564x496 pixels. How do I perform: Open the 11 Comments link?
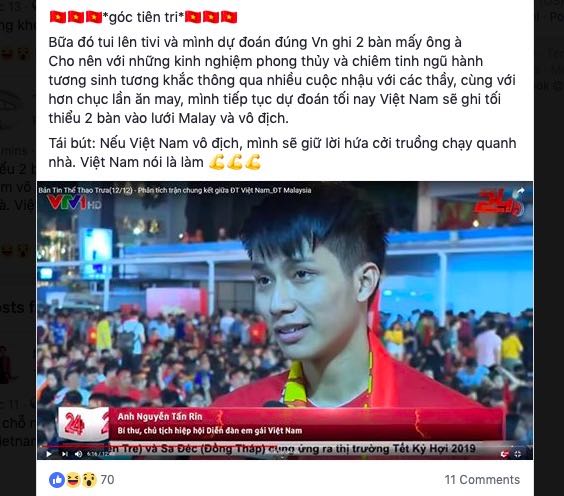coord(482,479)
